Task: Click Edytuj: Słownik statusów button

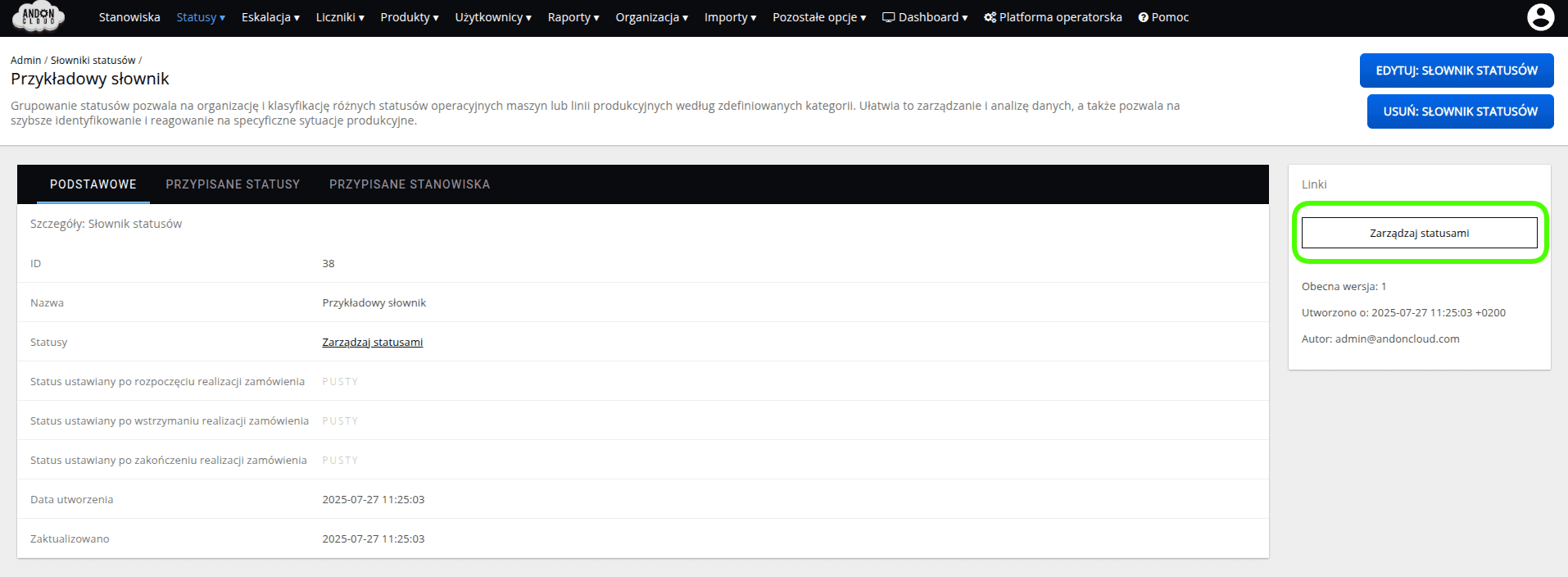Action: coord(1456,70)
